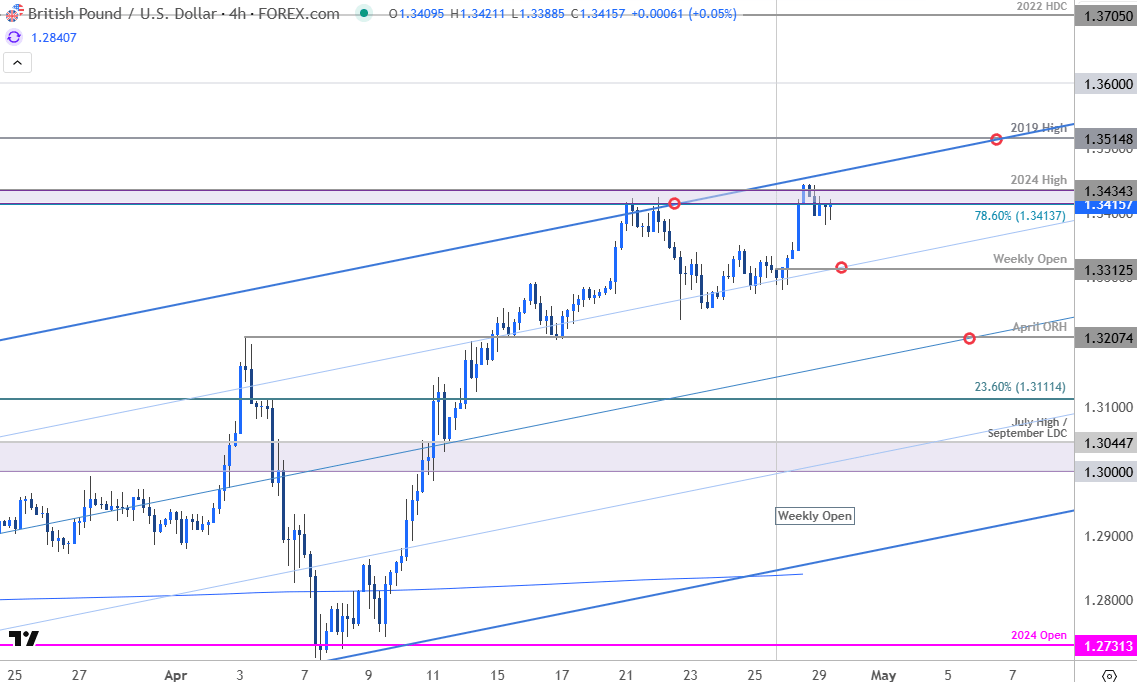Click the magenta 1.27313 price tag
The width and height of the screenshot is (1137, 682).
click(1107, 646)
